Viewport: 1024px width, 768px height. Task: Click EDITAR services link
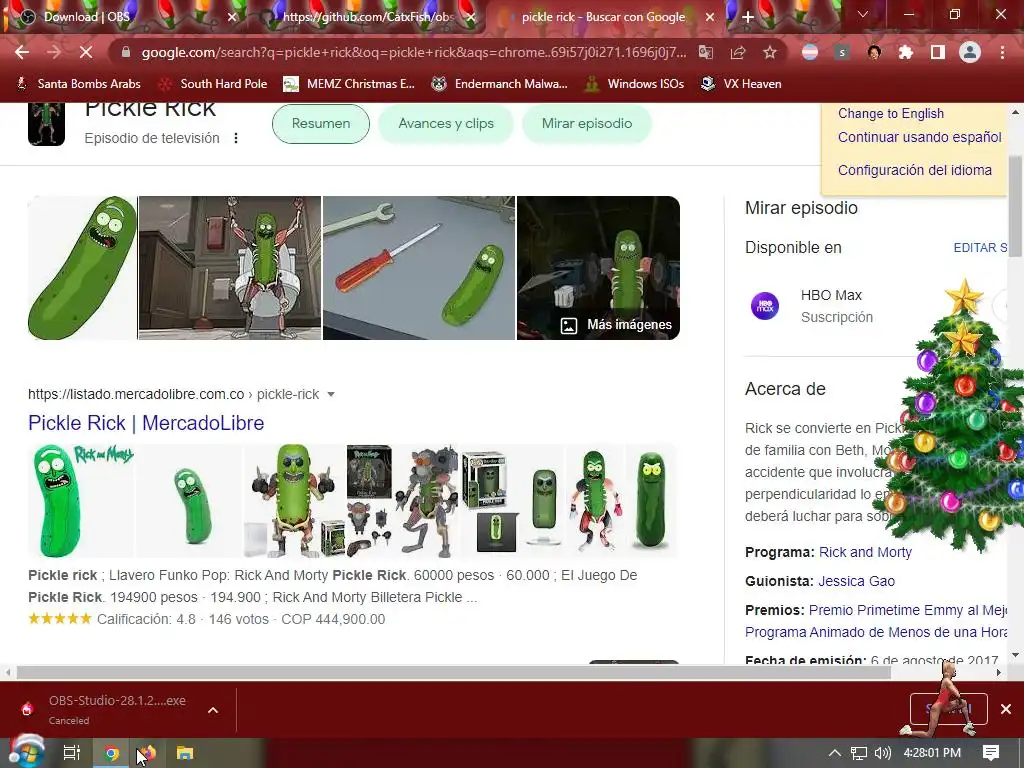pyautogui.click(x=980, y=248)
